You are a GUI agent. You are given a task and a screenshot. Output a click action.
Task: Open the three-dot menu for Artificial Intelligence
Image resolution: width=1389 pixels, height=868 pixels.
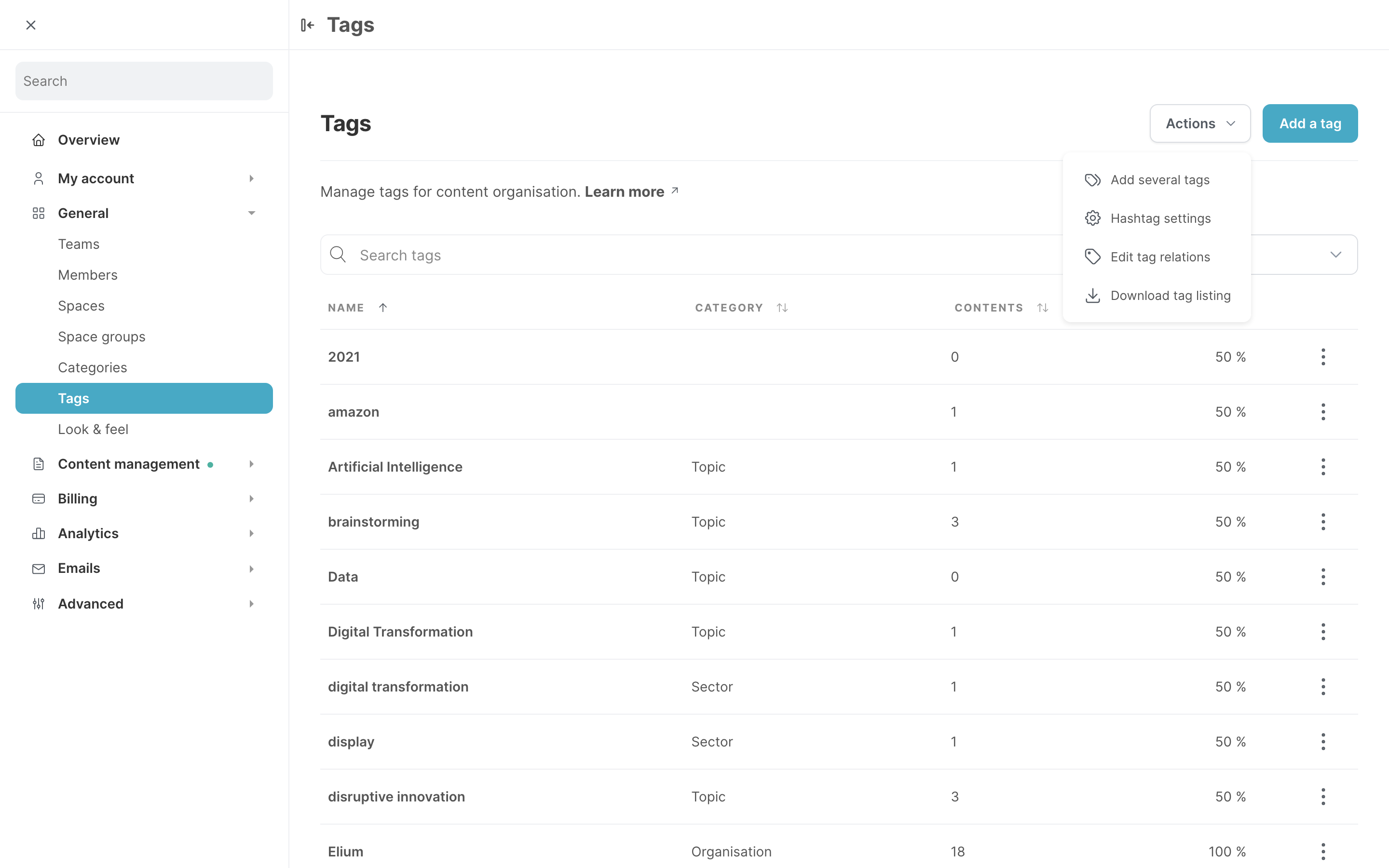pos(1323,467)
